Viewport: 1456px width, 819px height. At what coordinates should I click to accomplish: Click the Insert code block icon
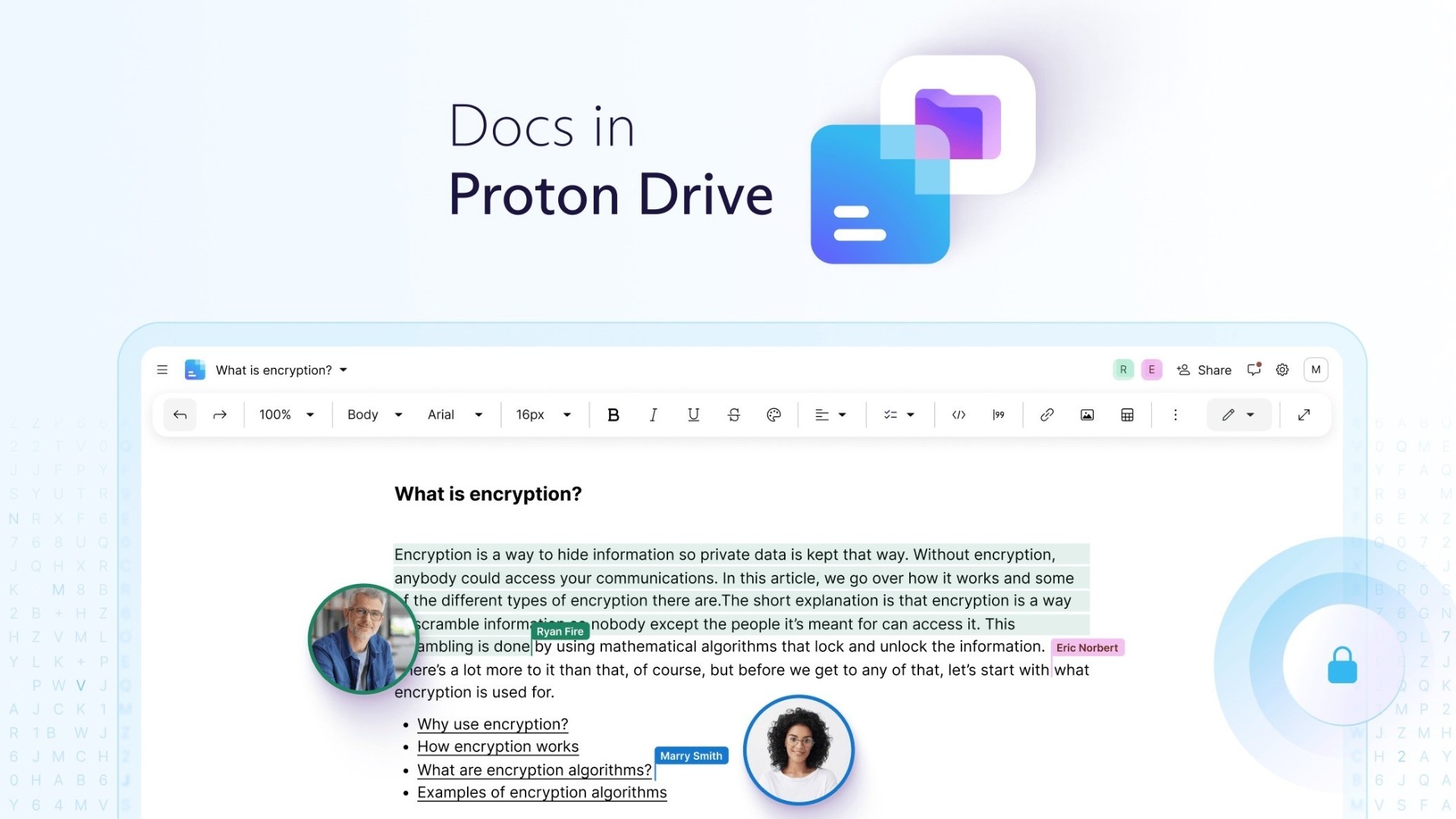tap(956, 414)
